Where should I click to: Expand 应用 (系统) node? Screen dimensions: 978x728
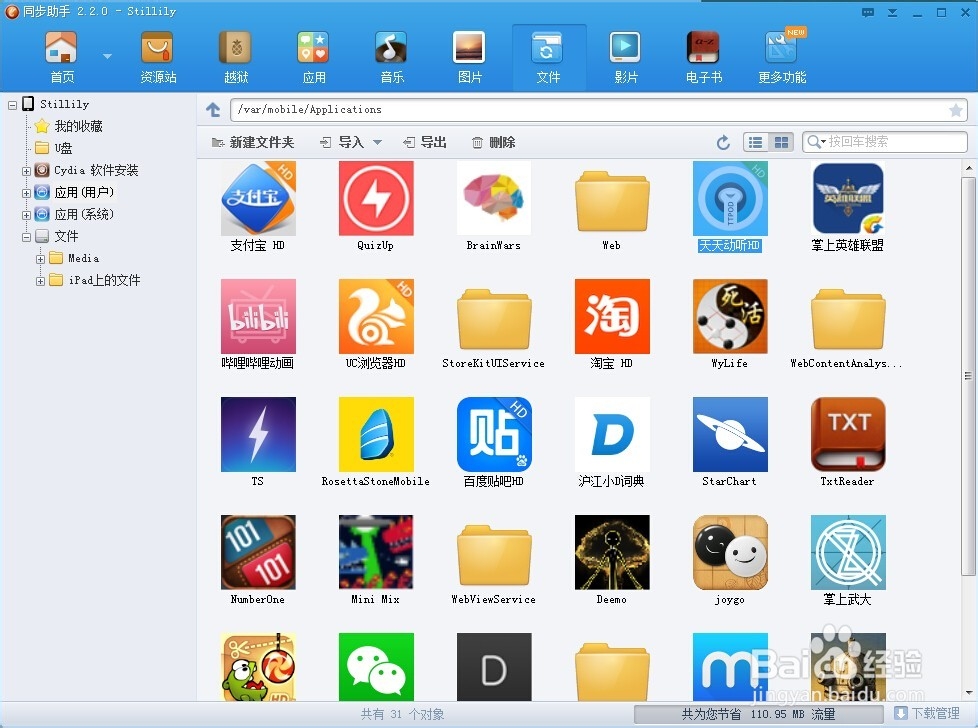coord(26,215)
